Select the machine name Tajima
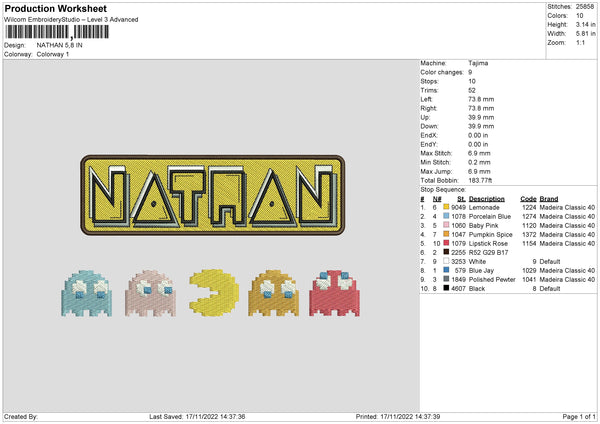 [478, 63]
